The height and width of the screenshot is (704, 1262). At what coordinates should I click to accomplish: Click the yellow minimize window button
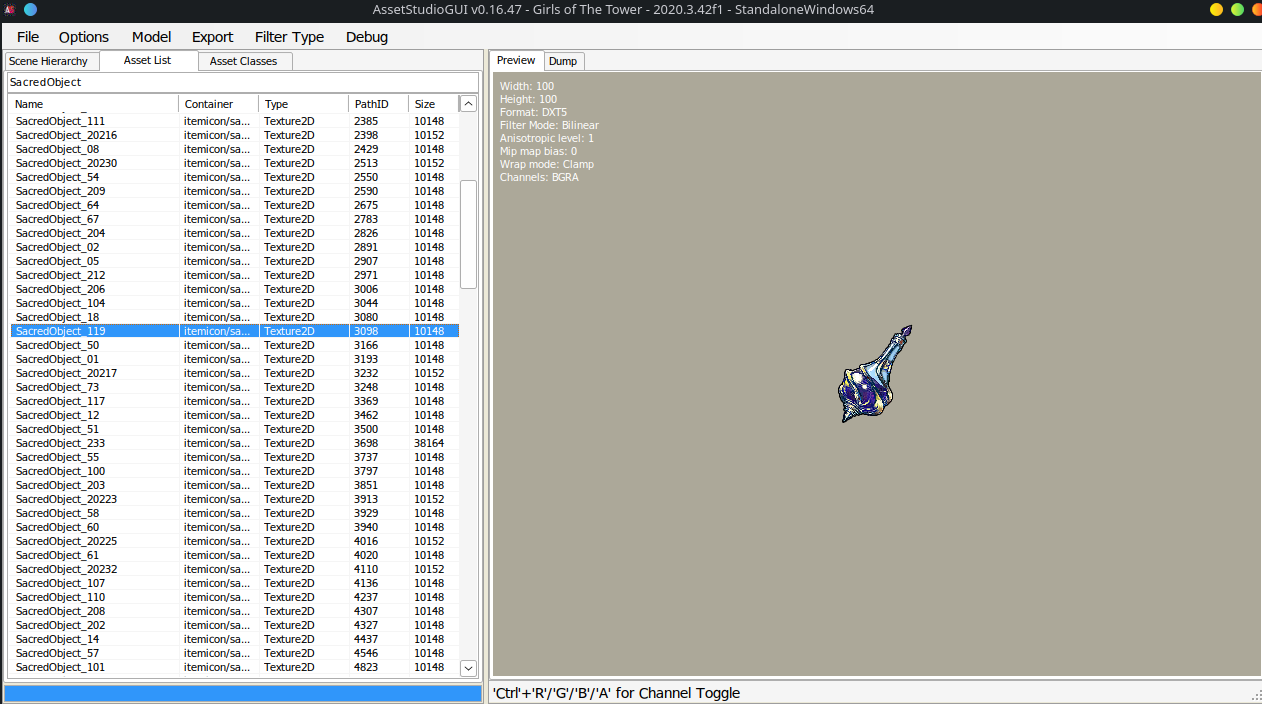coord(1216,9)
